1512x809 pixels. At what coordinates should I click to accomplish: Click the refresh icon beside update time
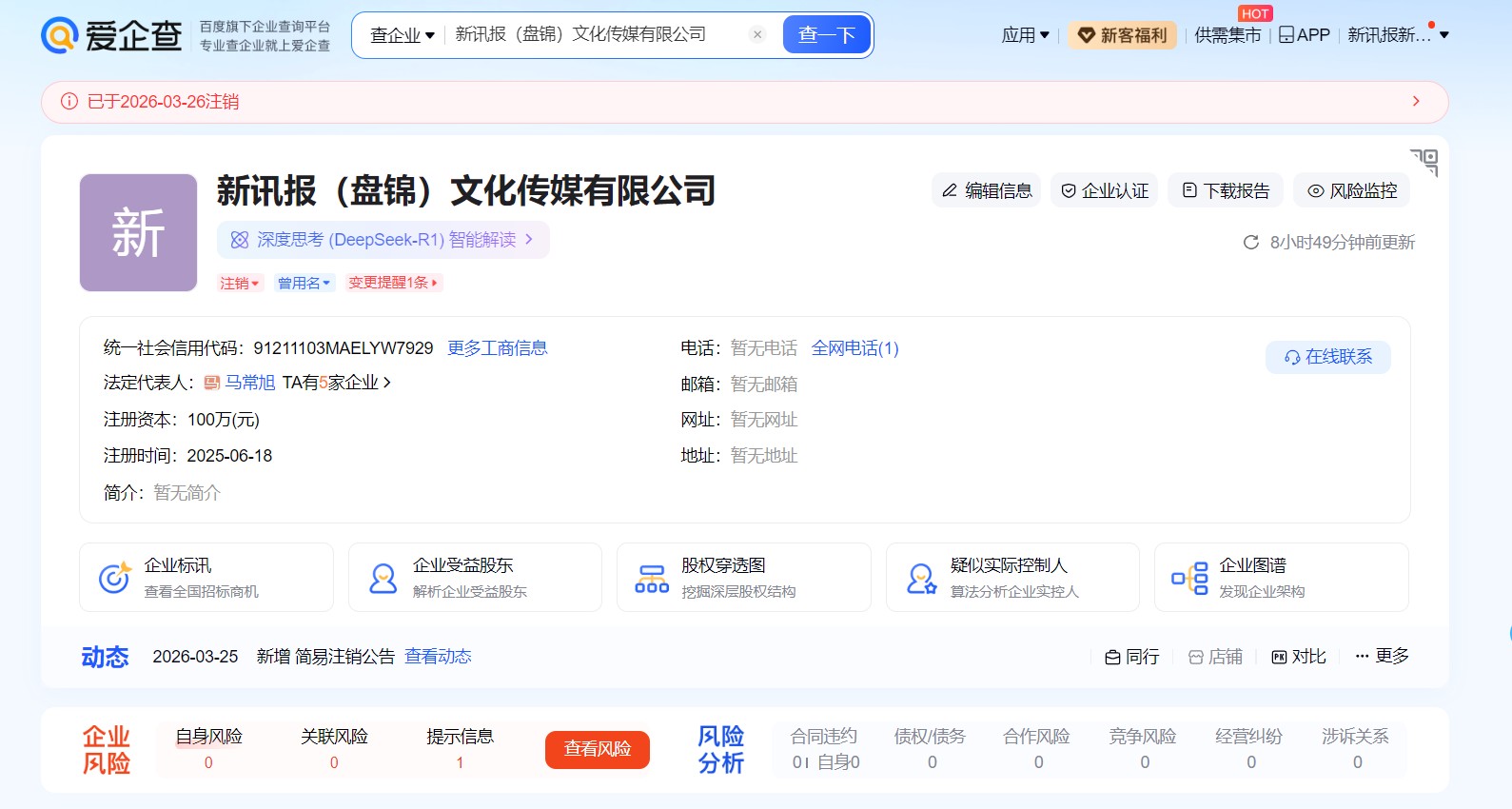point(1251,243)
